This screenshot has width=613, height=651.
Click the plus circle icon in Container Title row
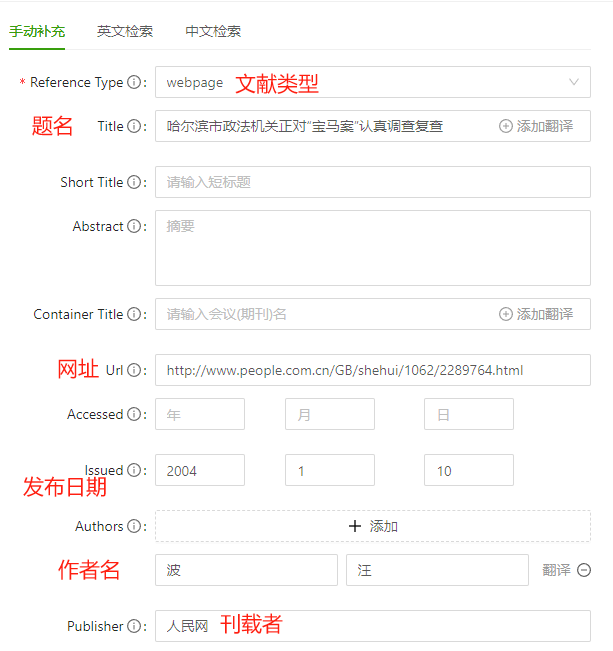505,314
